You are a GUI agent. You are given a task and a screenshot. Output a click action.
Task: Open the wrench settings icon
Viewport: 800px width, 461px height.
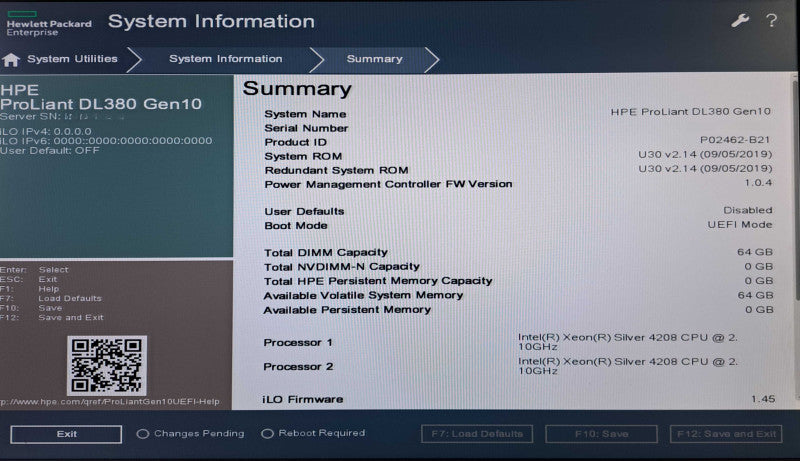click(740, 20)
